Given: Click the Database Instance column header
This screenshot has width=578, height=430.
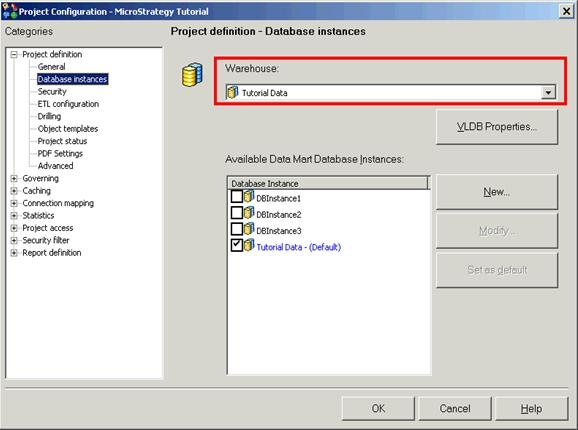Looking at the screenshot, I should point(328,183).
